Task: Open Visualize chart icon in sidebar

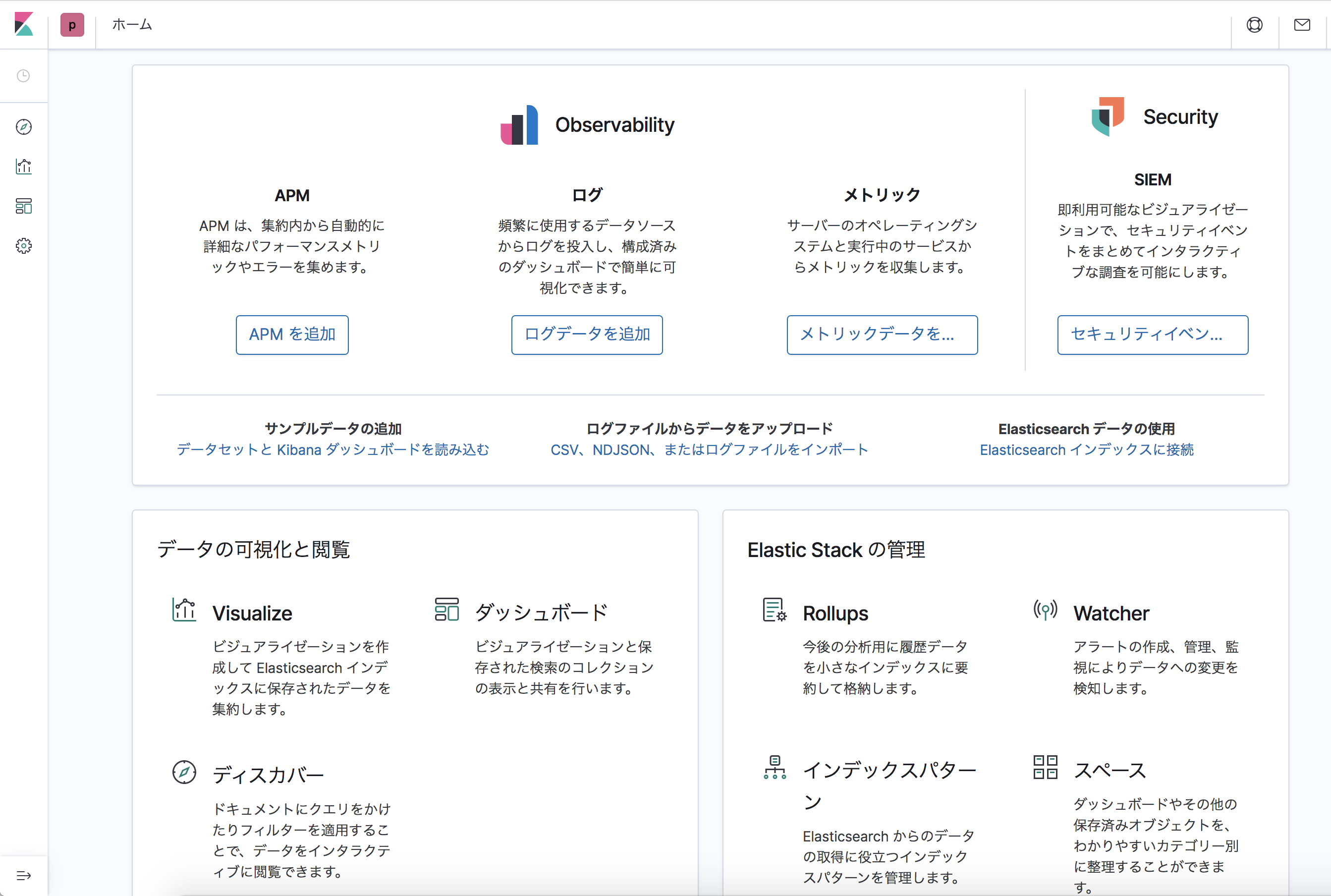Action: click(x=23, y=167)
